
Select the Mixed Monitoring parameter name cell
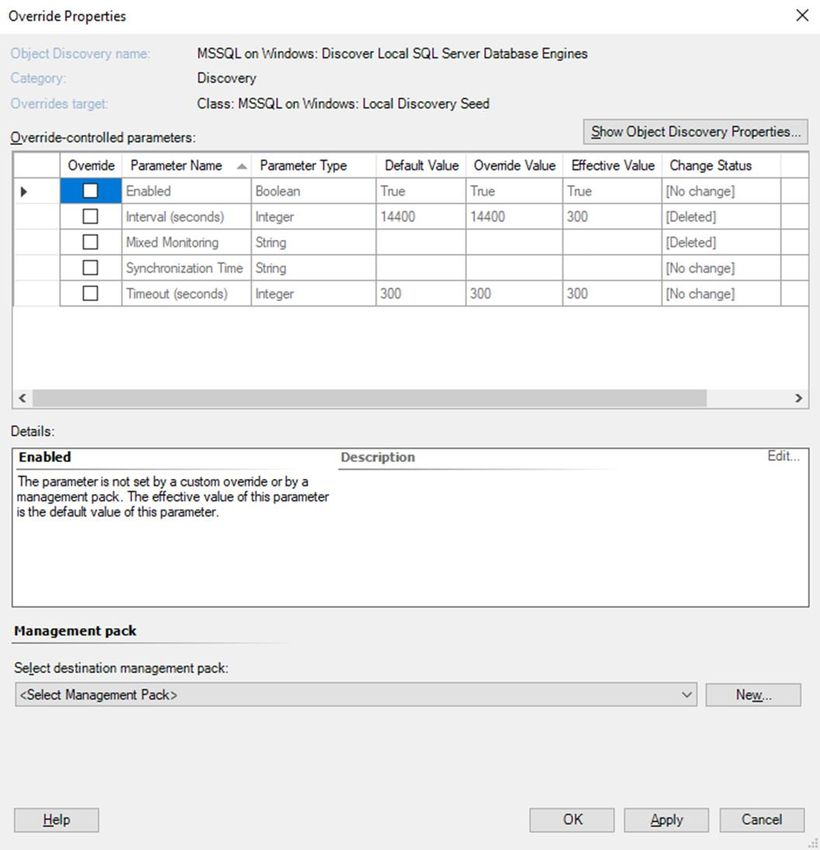coord(186,242)
